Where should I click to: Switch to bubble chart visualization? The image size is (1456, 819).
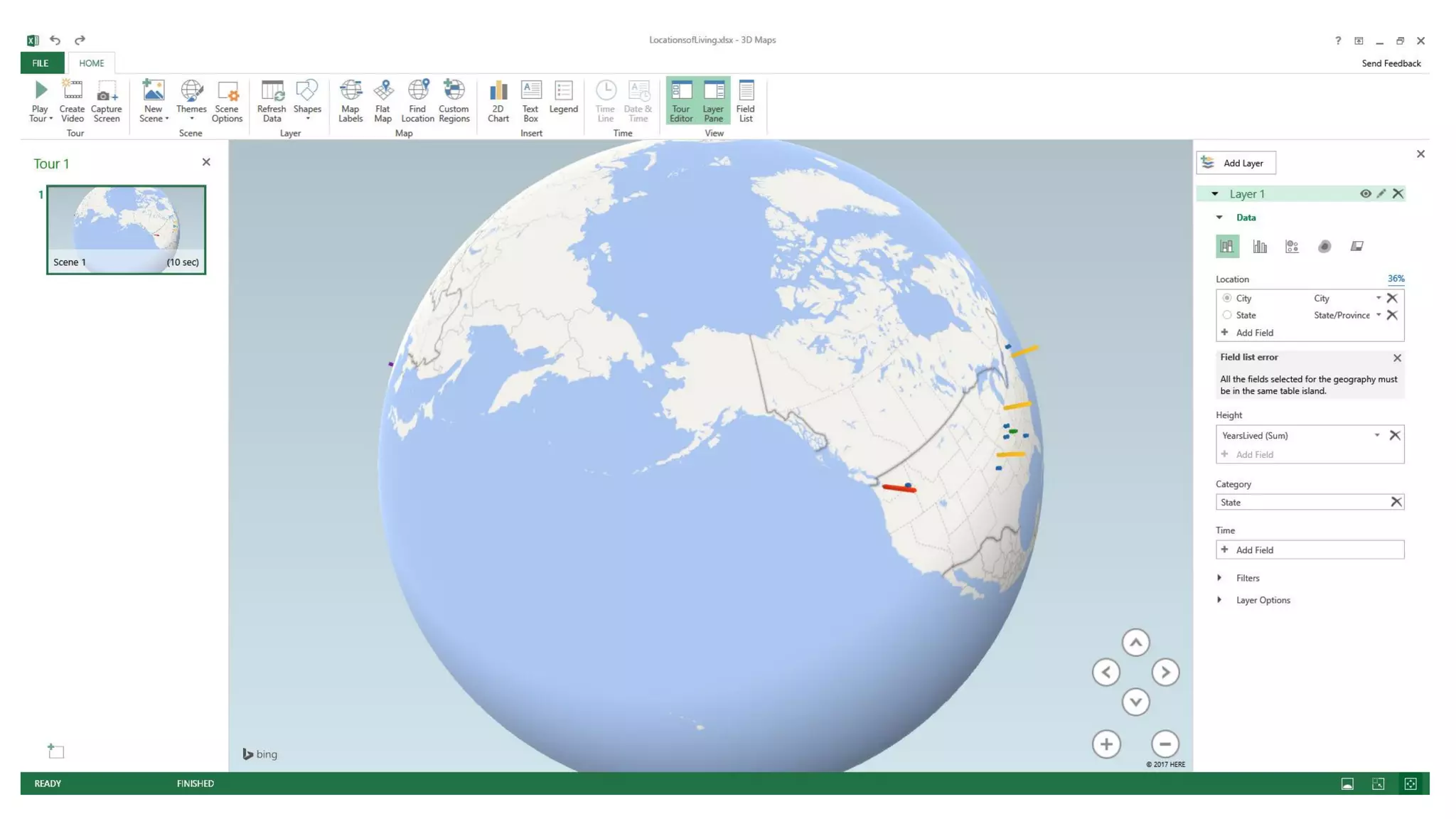point(1292,247)
